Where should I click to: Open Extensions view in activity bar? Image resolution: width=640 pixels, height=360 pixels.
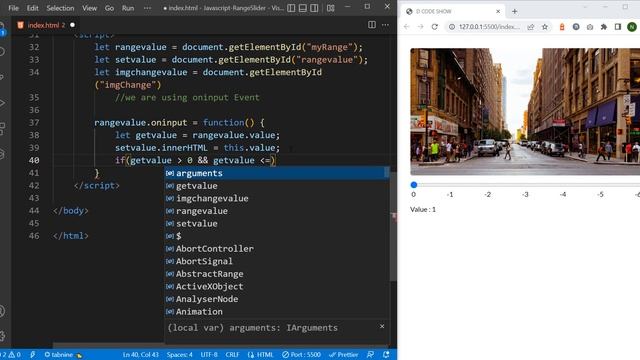click(x=2, y=128)
